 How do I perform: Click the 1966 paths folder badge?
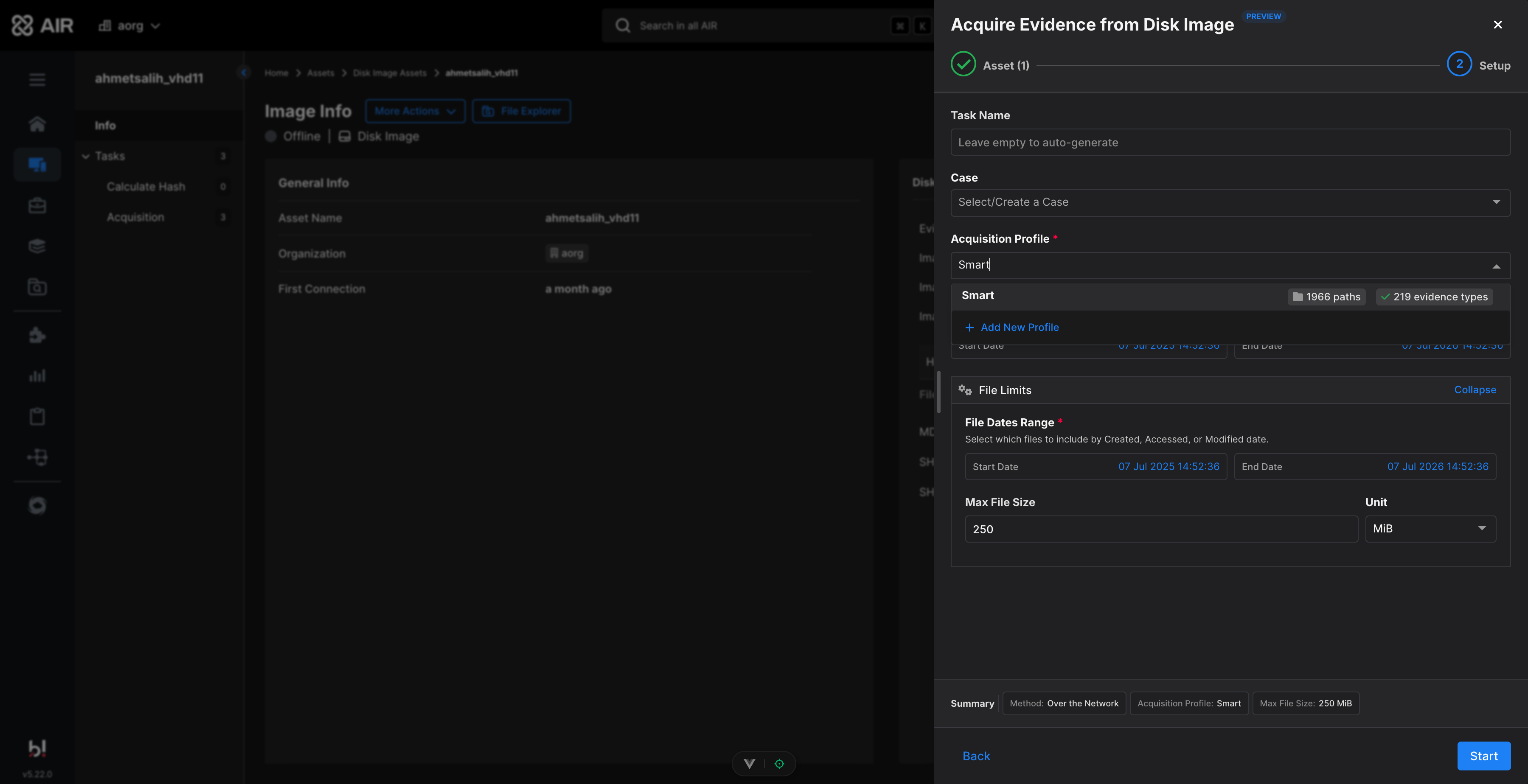point(1326,297)
